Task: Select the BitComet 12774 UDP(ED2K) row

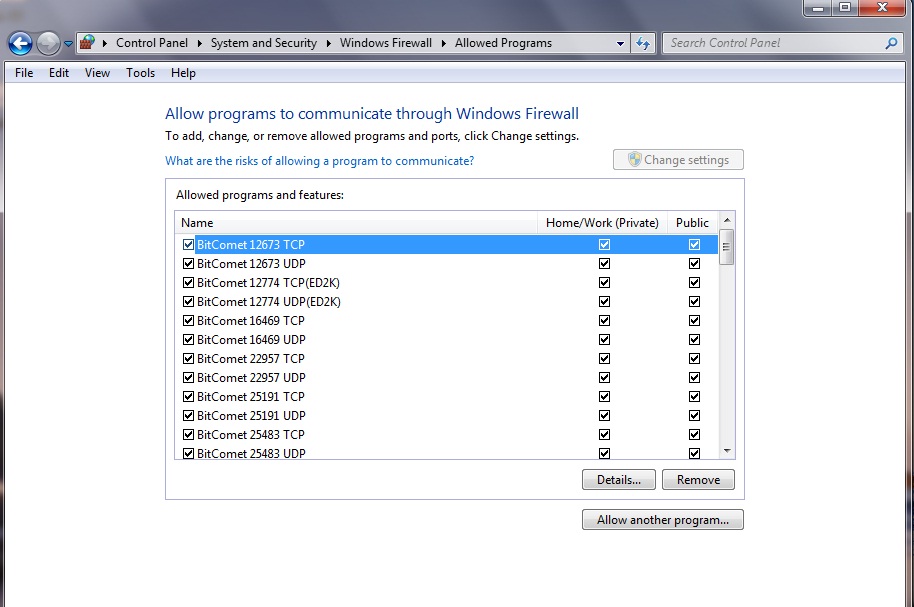Action: (447, 301)
